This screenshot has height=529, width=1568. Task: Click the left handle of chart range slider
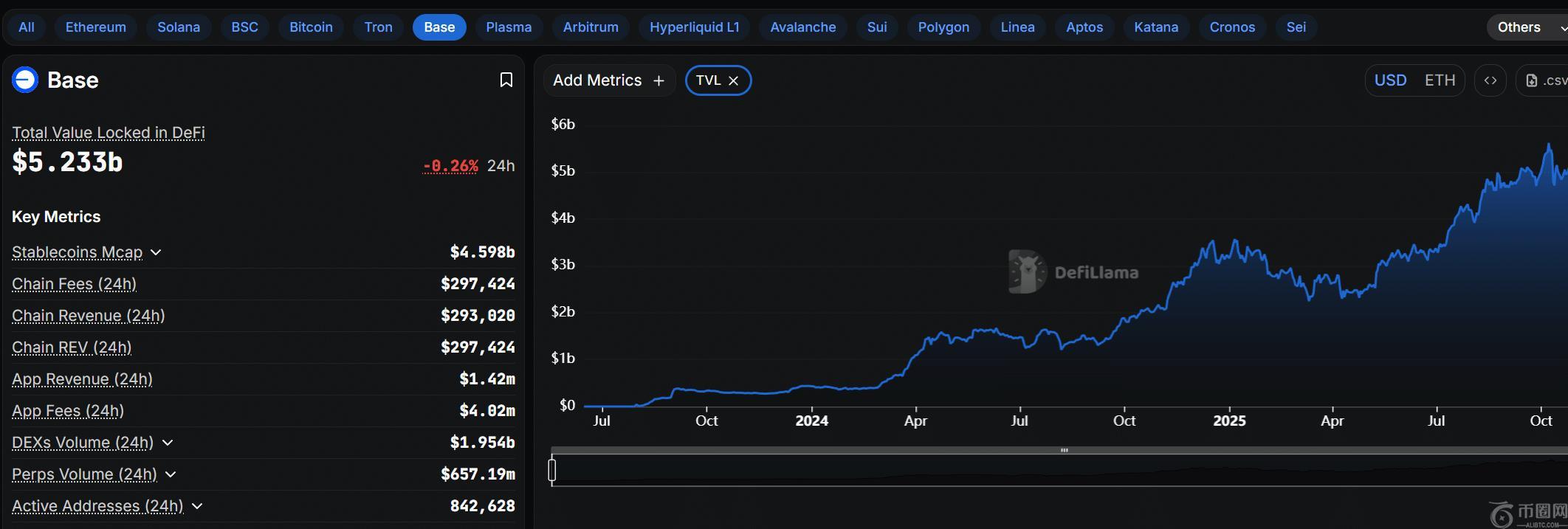[552, 470]
